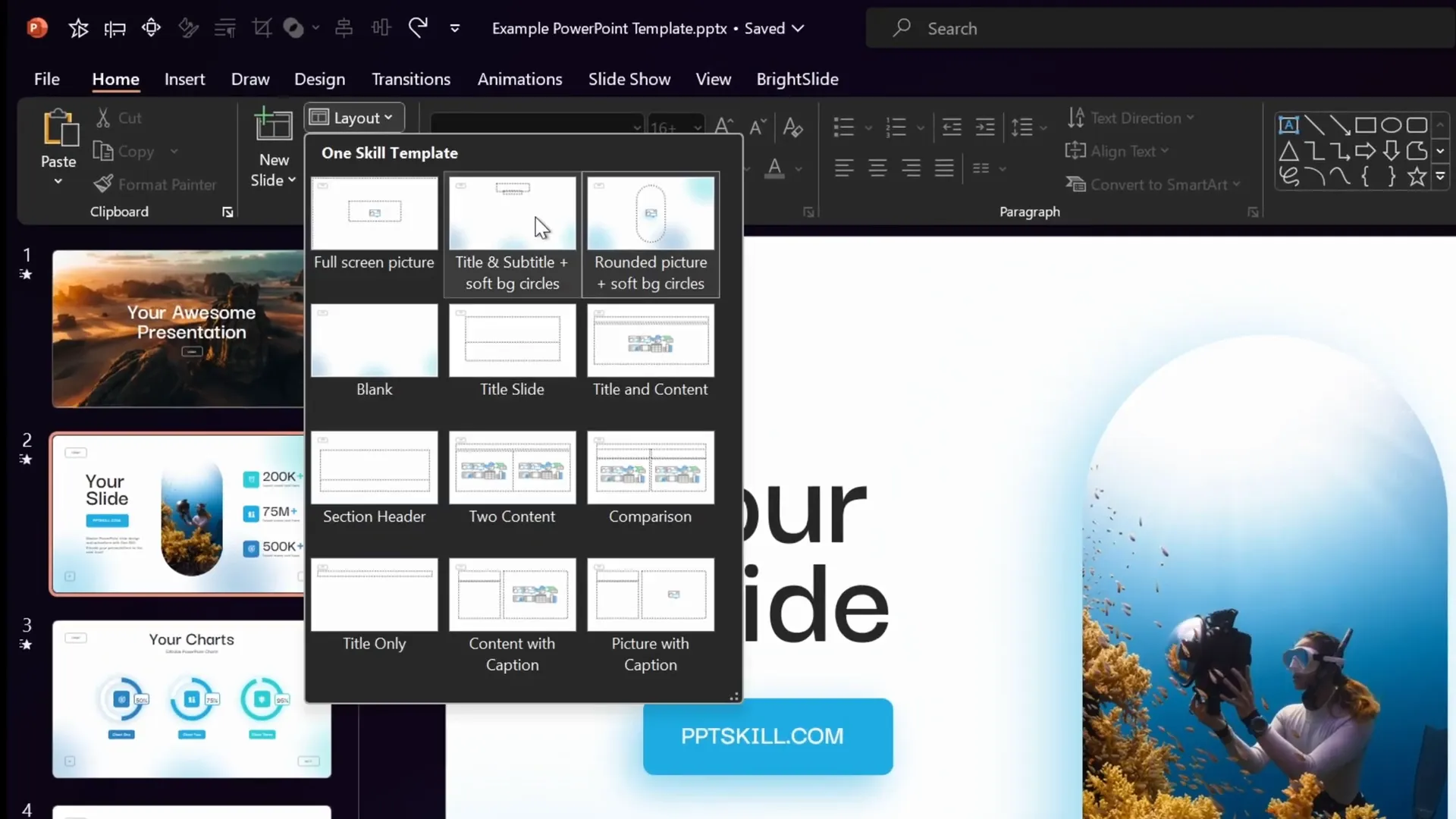Open the BrightSlide tab
This screenshot has height=819, width=1456.
(x=797, y=79)
